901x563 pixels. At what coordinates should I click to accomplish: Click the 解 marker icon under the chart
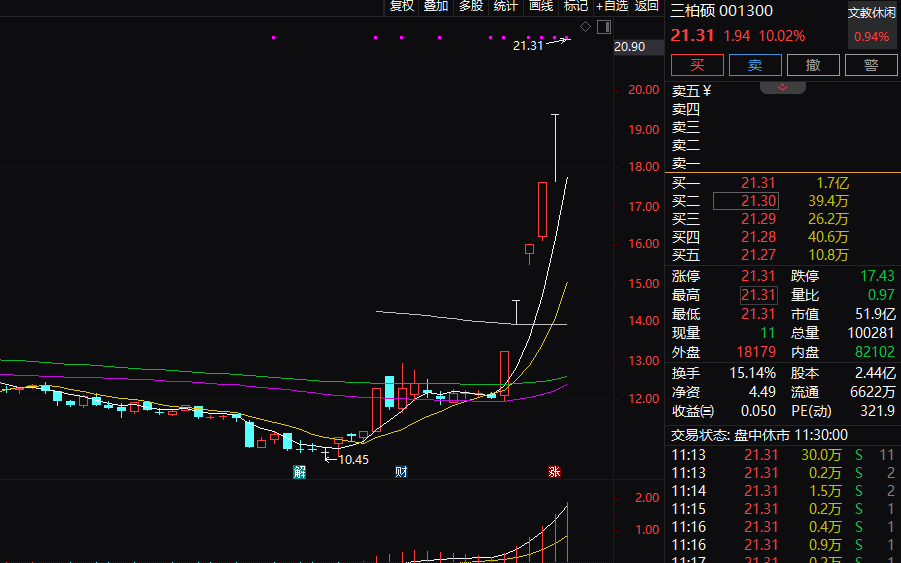299,472
